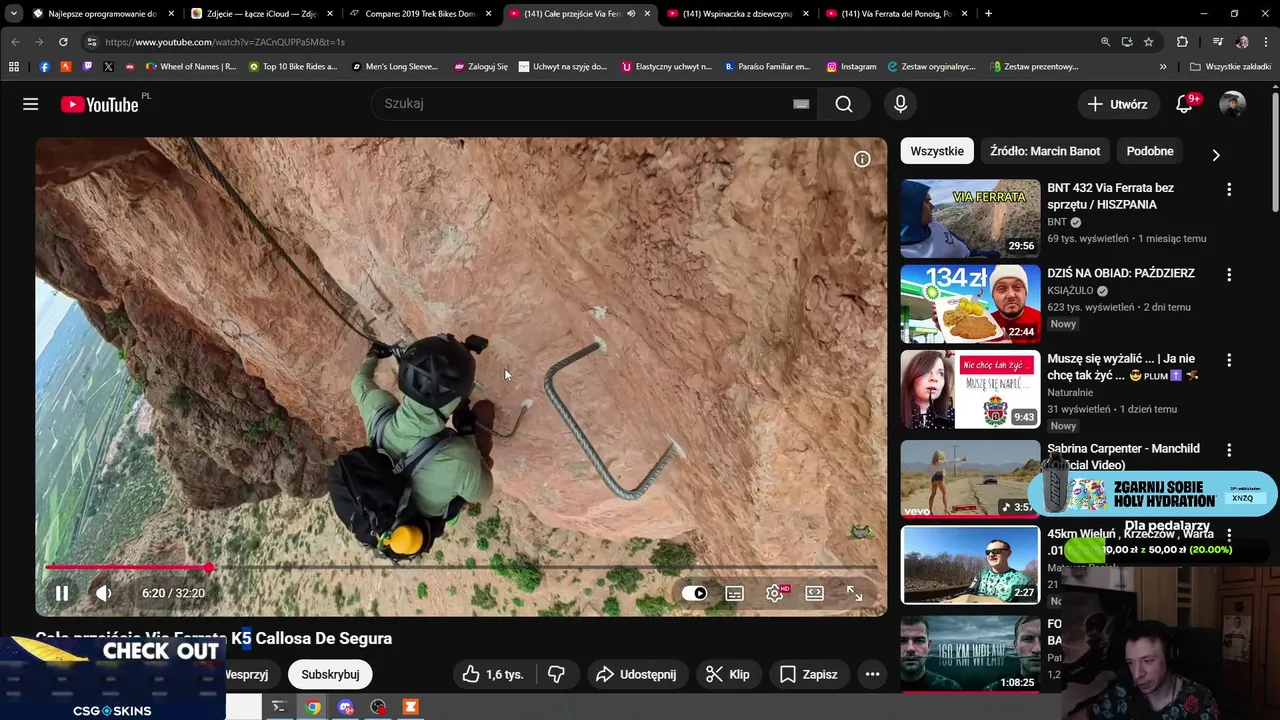Bookmark this page with star icon

tap(1149, 42)
